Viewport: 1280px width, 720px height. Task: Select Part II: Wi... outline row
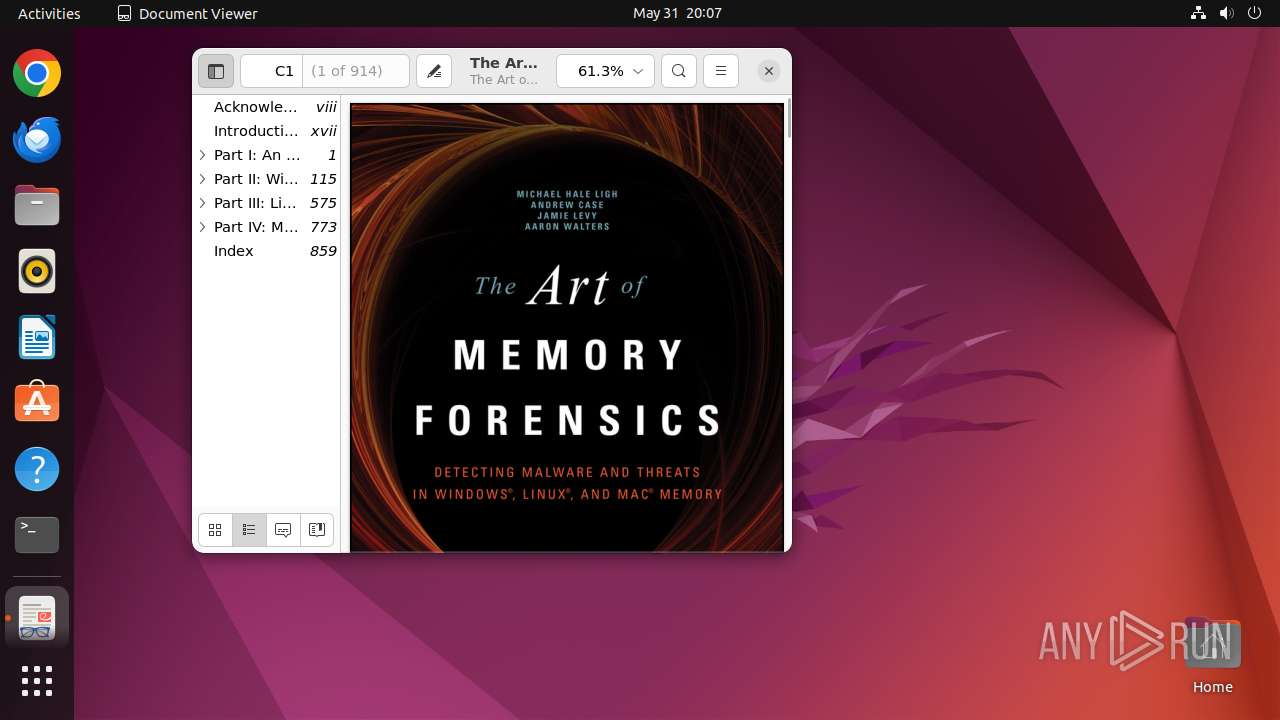click(x=267, y=179)
